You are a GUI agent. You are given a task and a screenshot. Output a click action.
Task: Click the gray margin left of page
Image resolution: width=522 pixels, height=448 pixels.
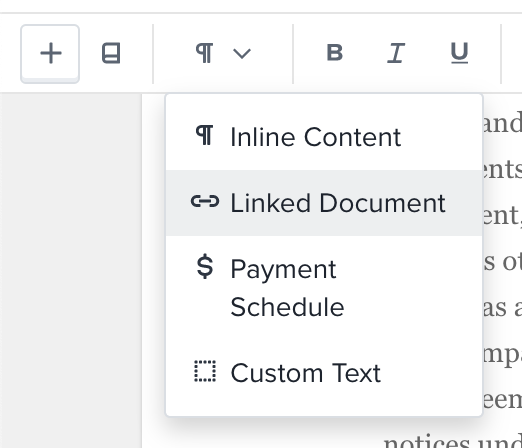tap(71, 271)
